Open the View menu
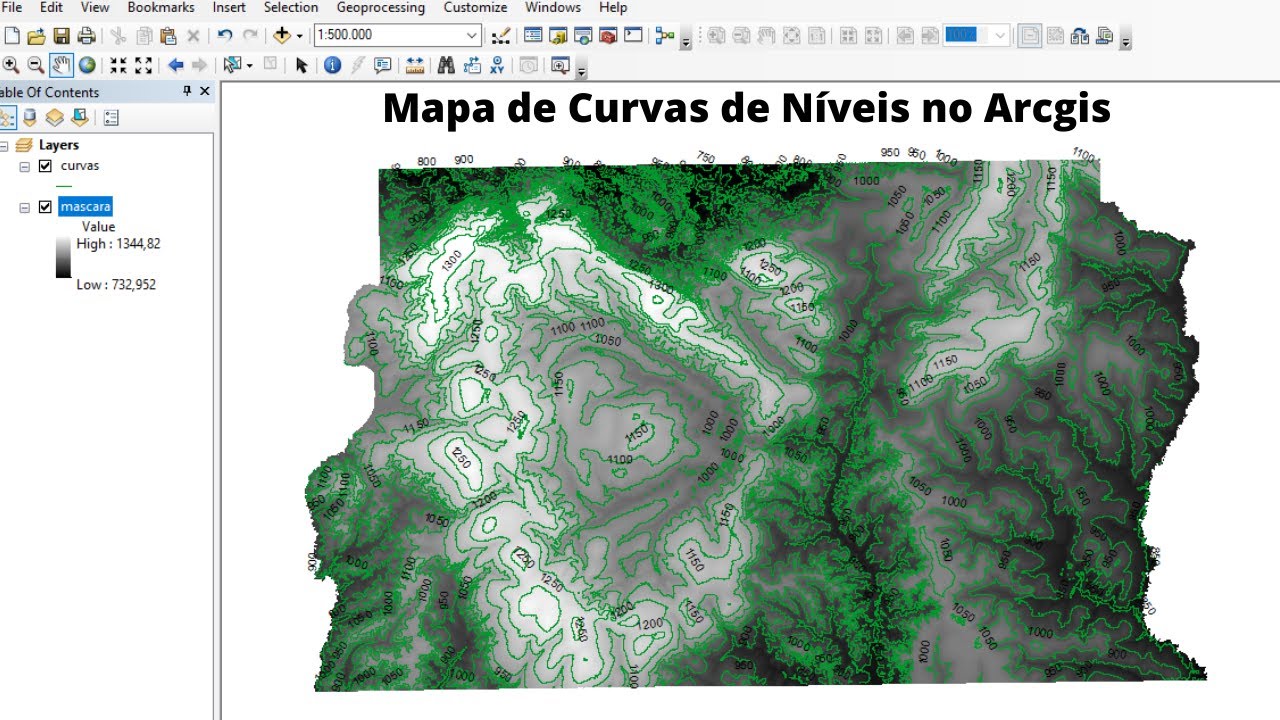This screenshot has height=720, width=1280. click(95, 7)
